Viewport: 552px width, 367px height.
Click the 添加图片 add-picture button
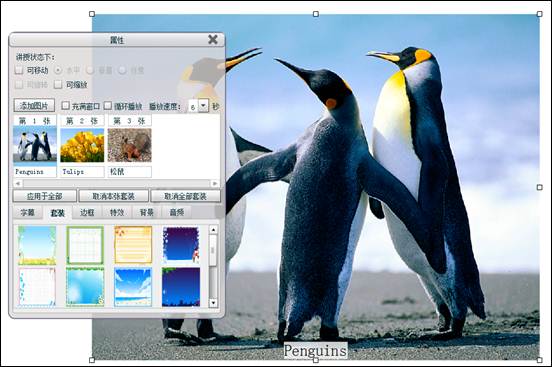tap(34, 105)
